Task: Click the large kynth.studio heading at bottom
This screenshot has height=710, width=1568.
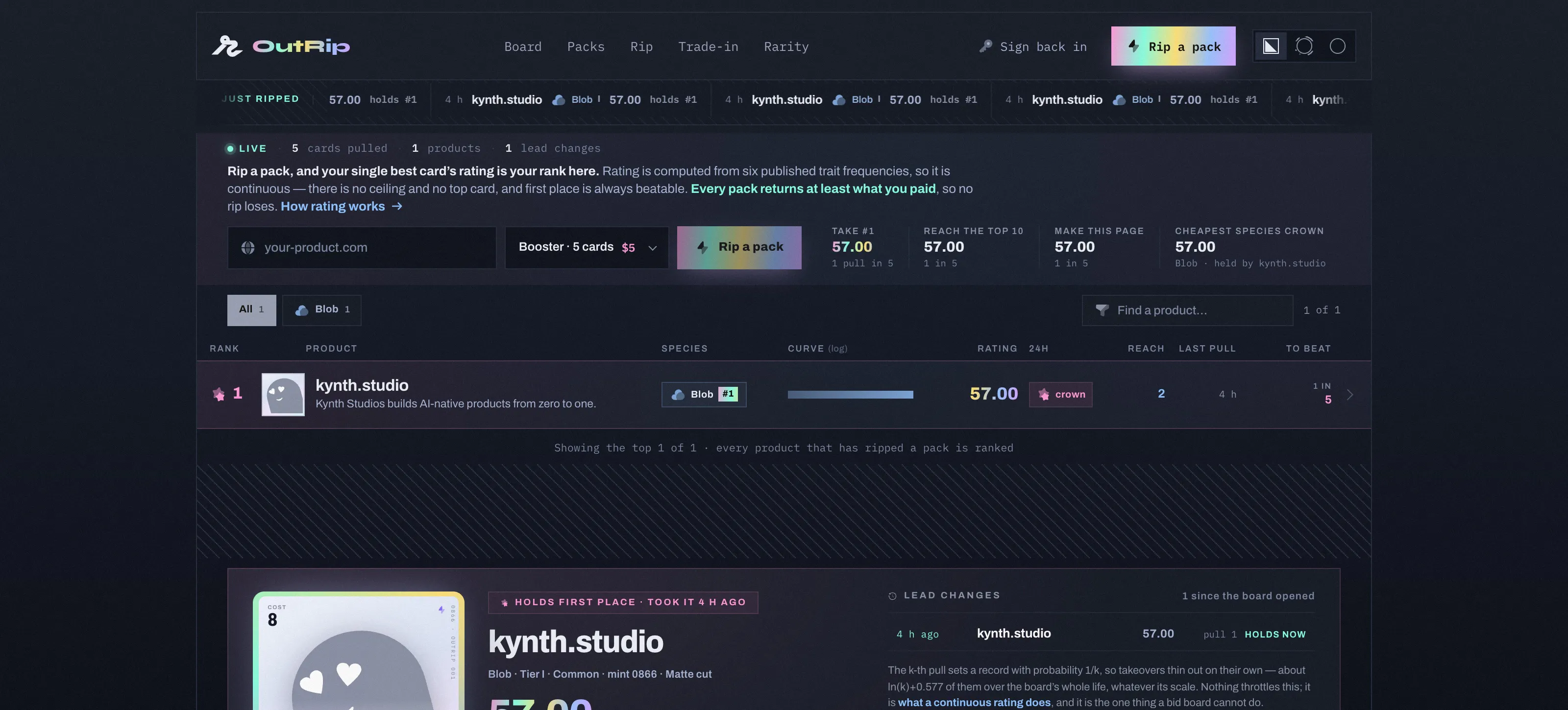Action: 575,641
